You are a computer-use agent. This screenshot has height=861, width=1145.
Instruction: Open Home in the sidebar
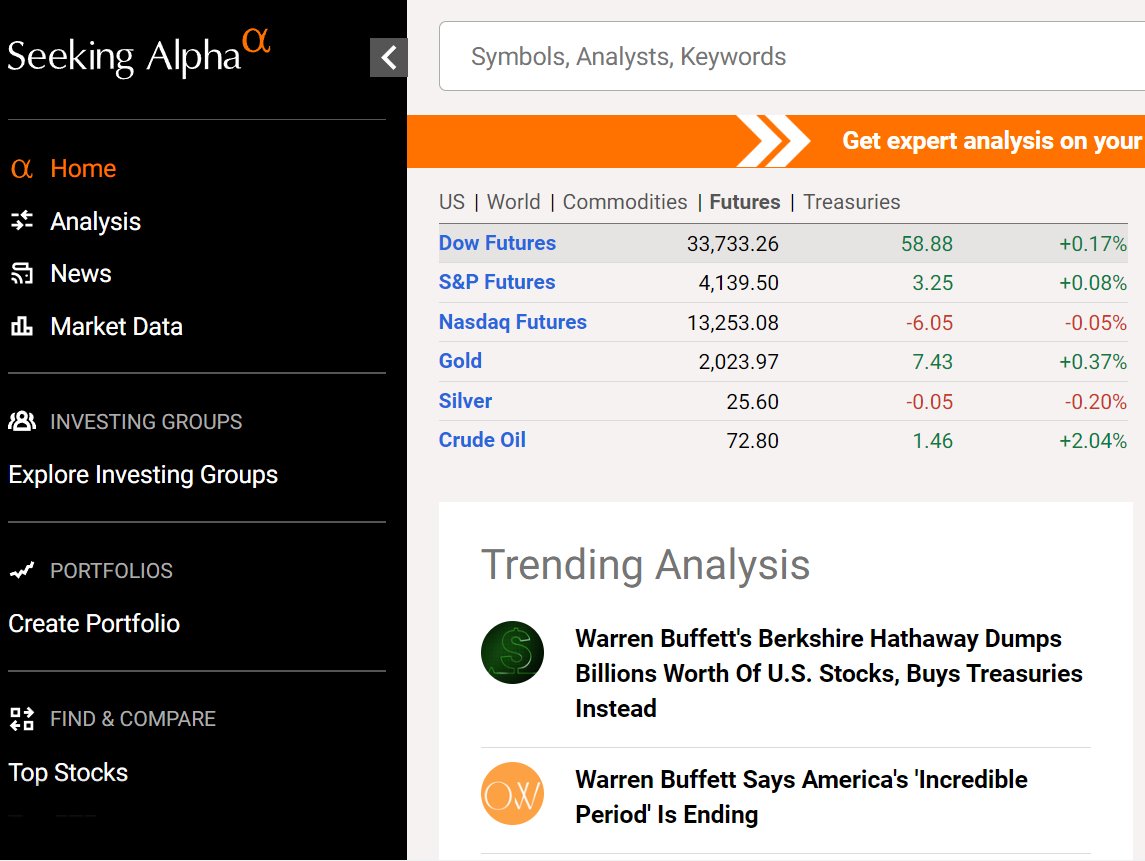pyautogui.click(x=83, y=169)
